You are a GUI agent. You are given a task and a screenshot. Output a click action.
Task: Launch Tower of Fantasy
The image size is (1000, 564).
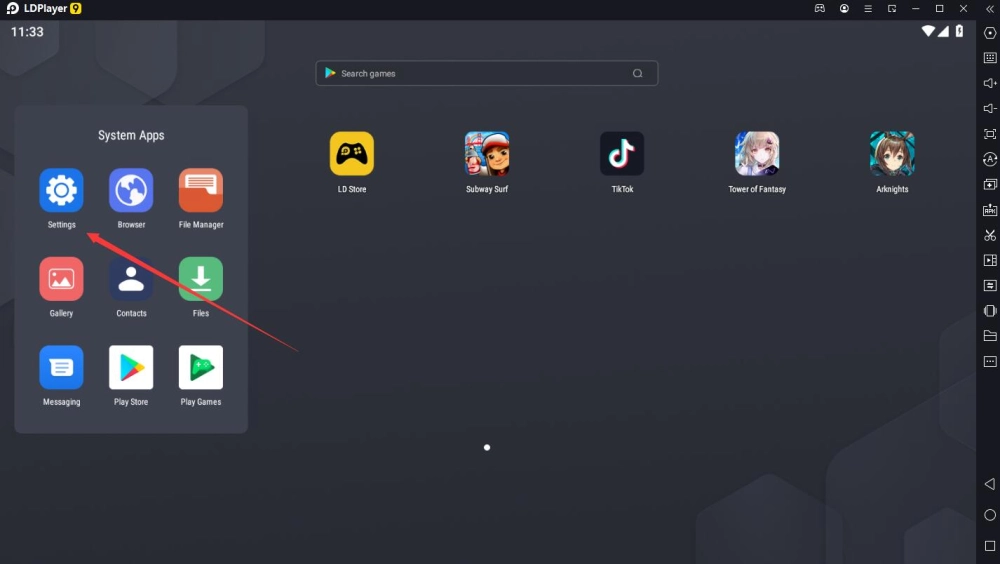[x=757, y=154]
